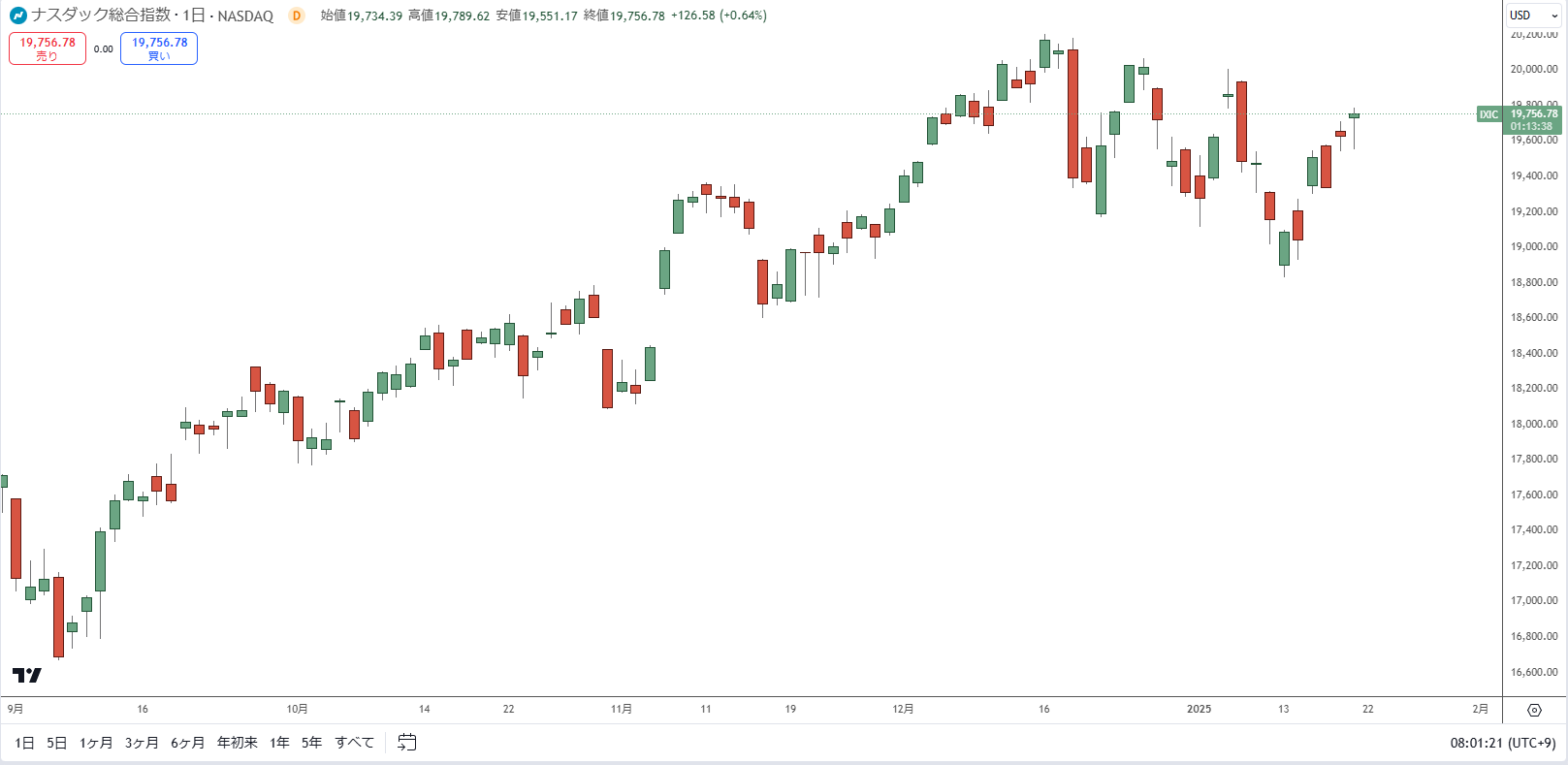Click the orange D data-delay badge icon
Screen dimensions: 1568x765
click(297, 16)
